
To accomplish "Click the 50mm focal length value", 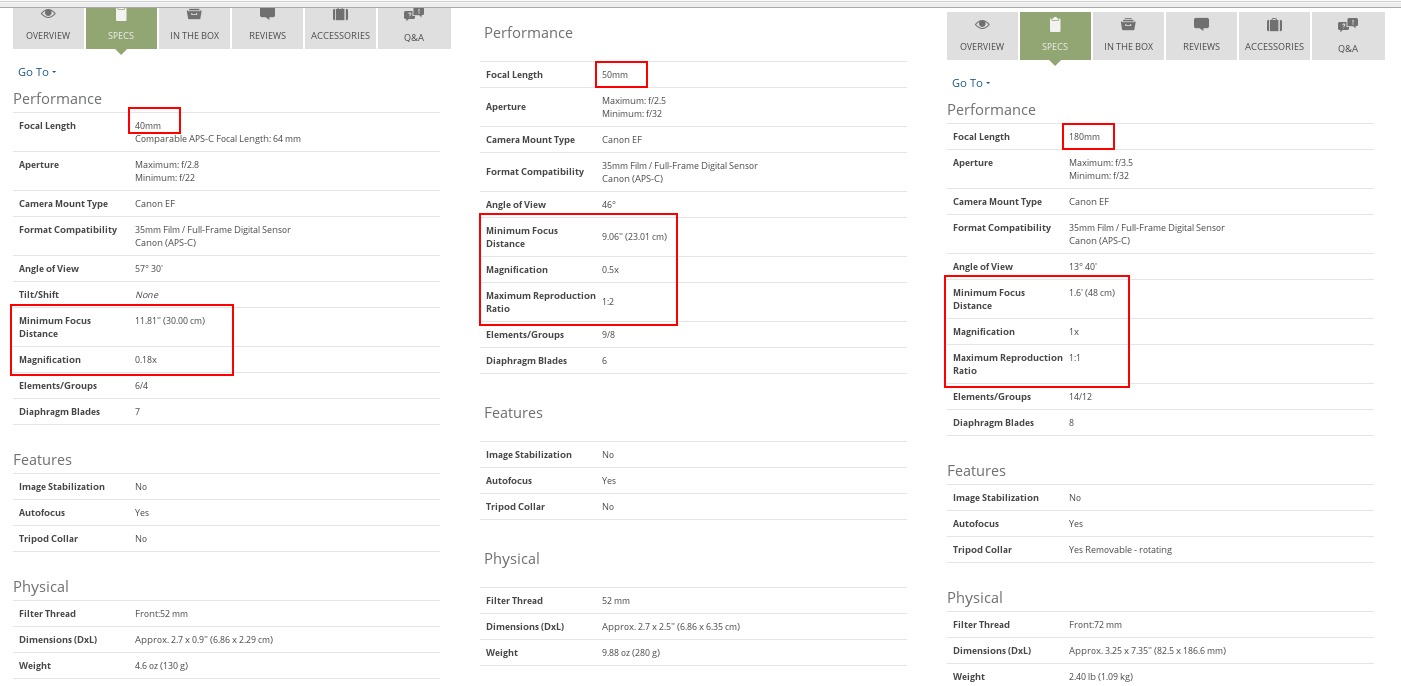I will click(615, 75).
